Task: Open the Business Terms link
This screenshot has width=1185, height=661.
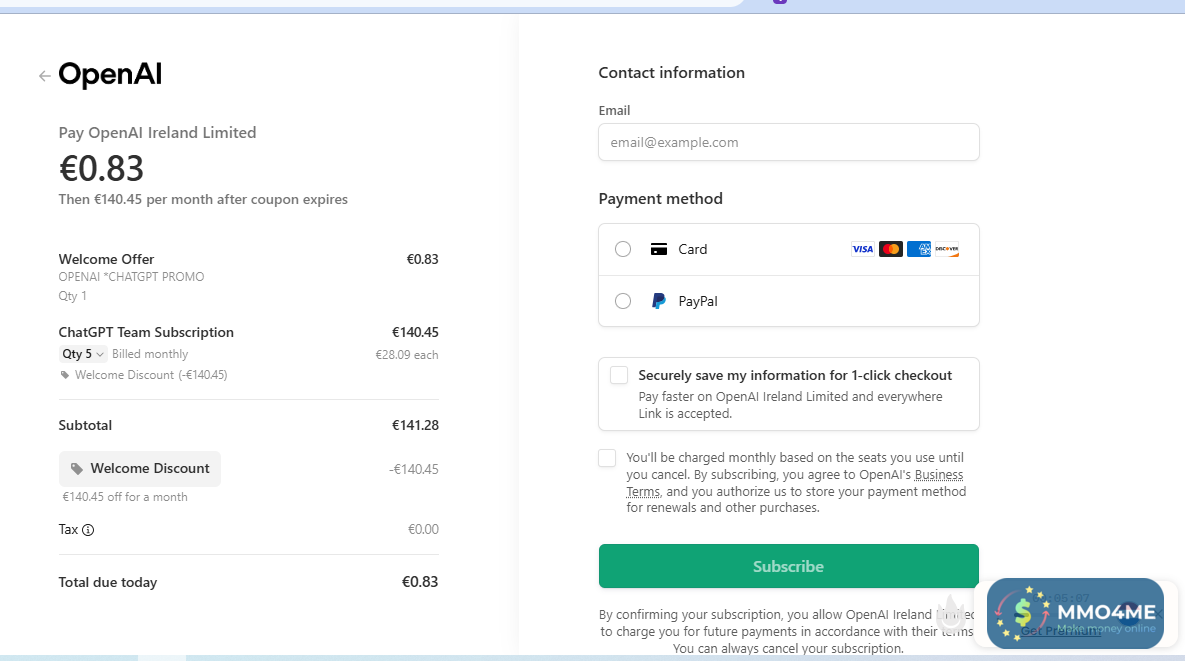Action: [x=938, y=475]
